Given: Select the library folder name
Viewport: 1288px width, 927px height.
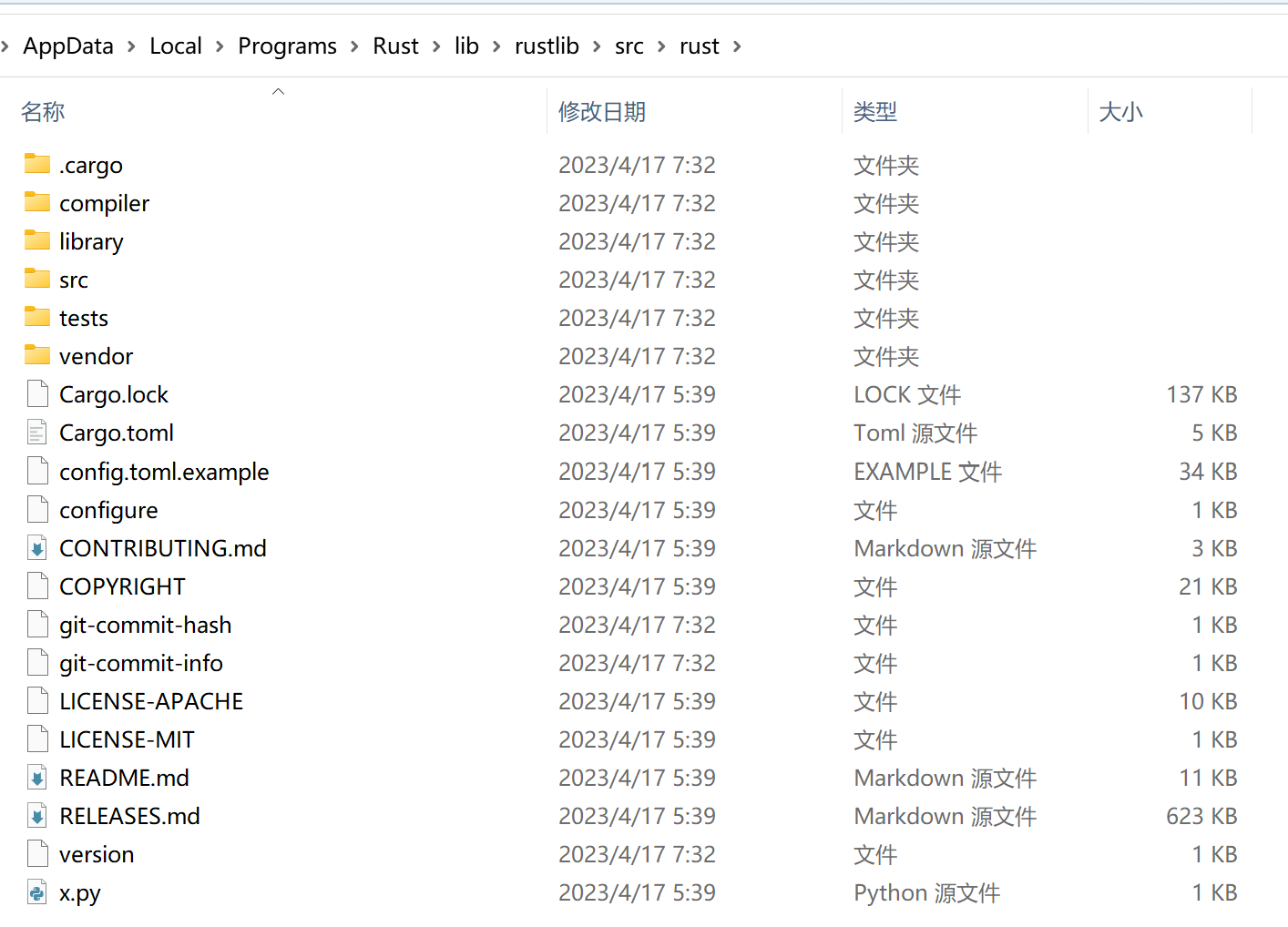Looking at the screenshot, I should coord(91,241).
